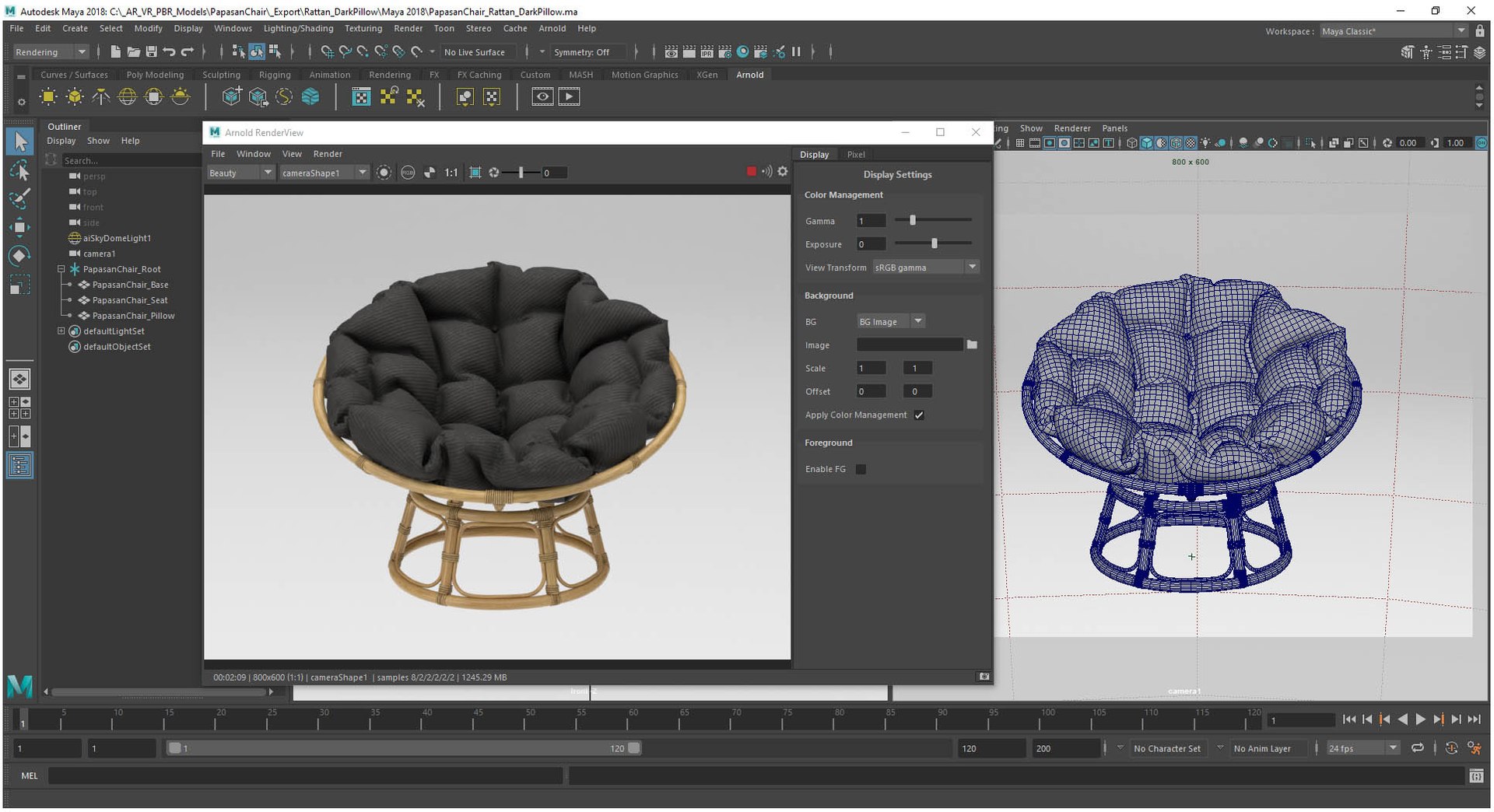Viewport: 1494px width, 812px height.
Task: Activate the Move tool in toolbox
Action: click(x=20, y=227)
